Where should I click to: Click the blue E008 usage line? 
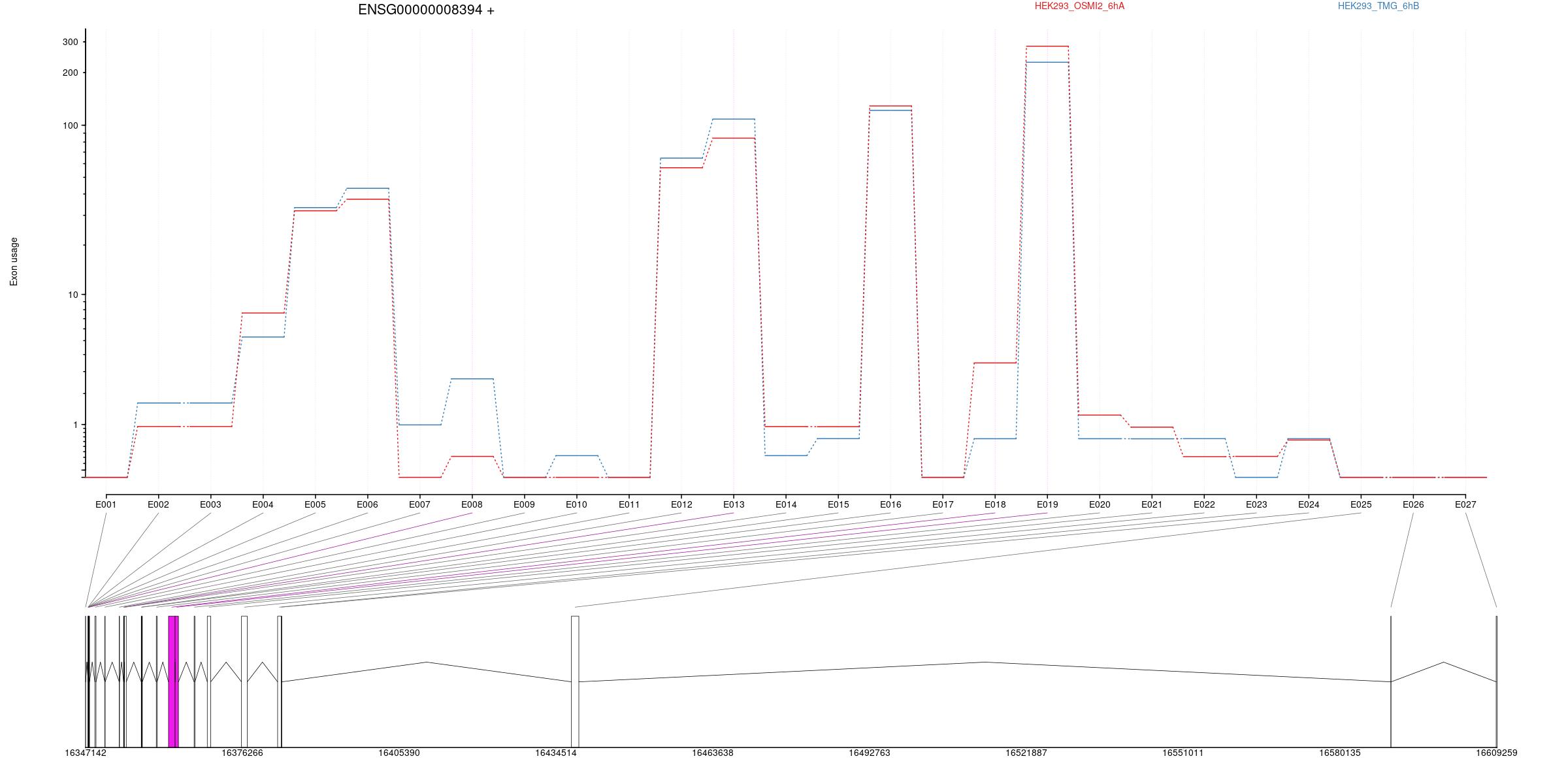pos(472,379)
